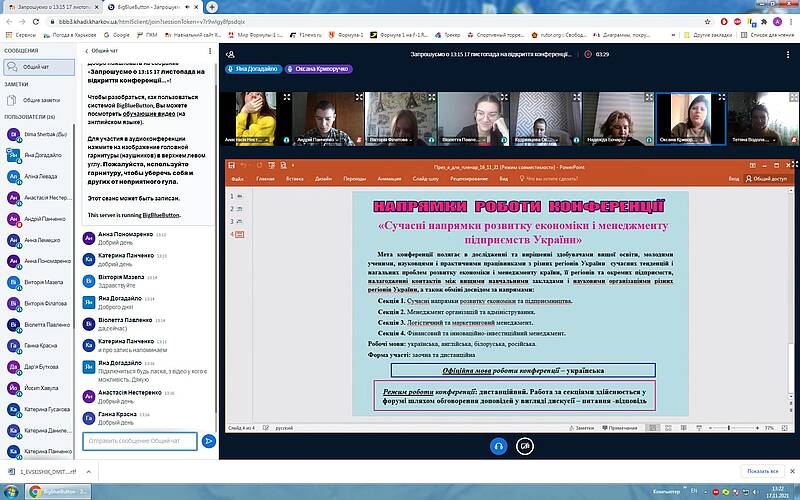Viewport: 800px width, 500px height.
Task: Start slideshow from status bar icon
Action: tap(699, 428)
